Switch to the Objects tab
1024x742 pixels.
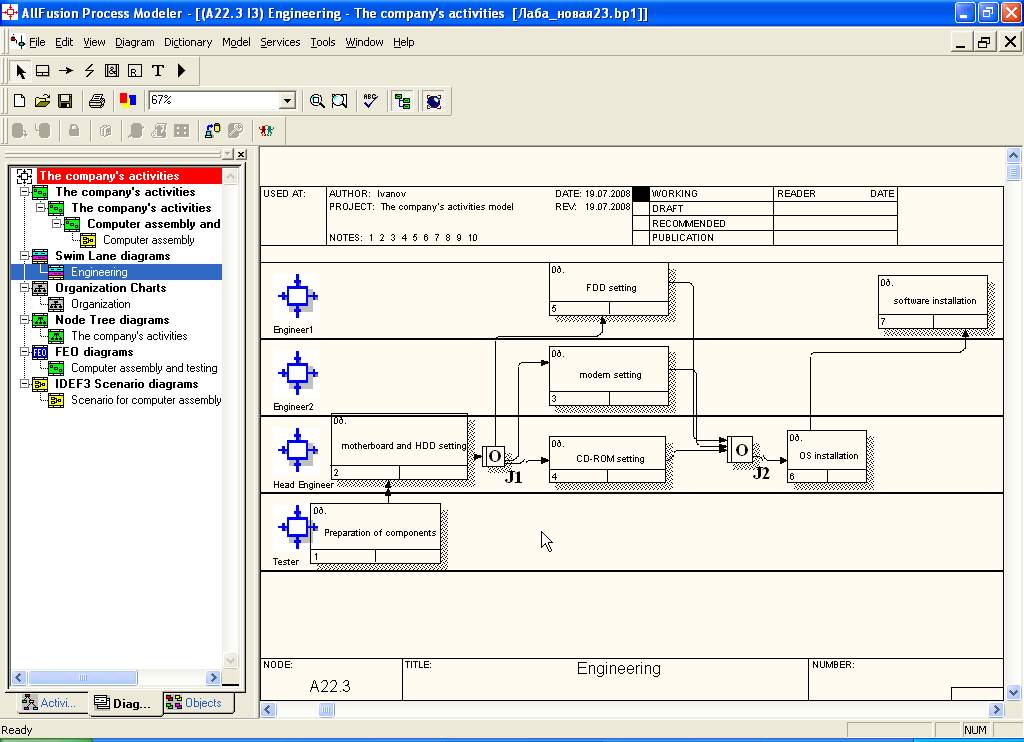(195, 703)
